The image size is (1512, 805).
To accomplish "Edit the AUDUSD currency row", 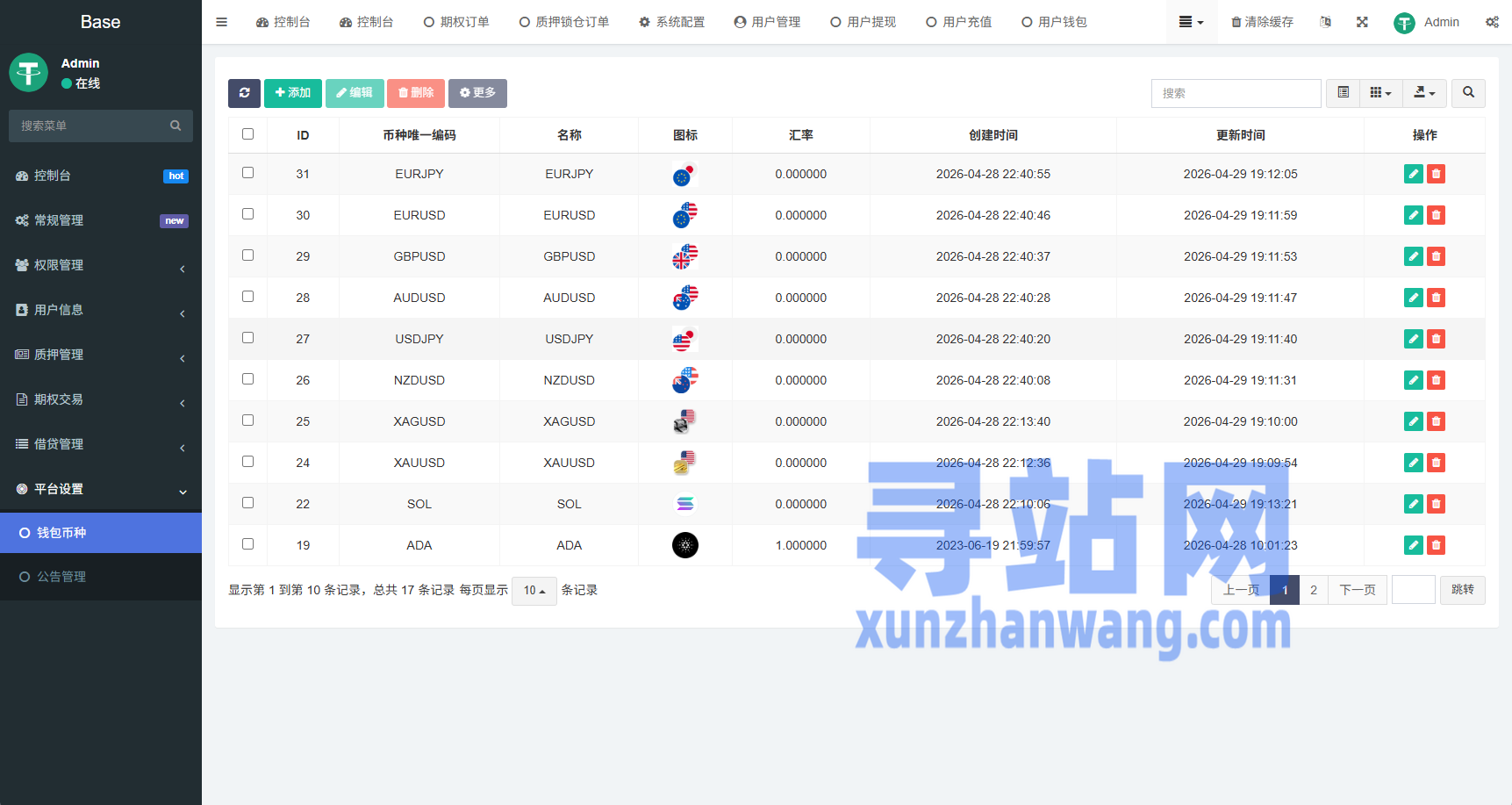I will coord(1413,298).
